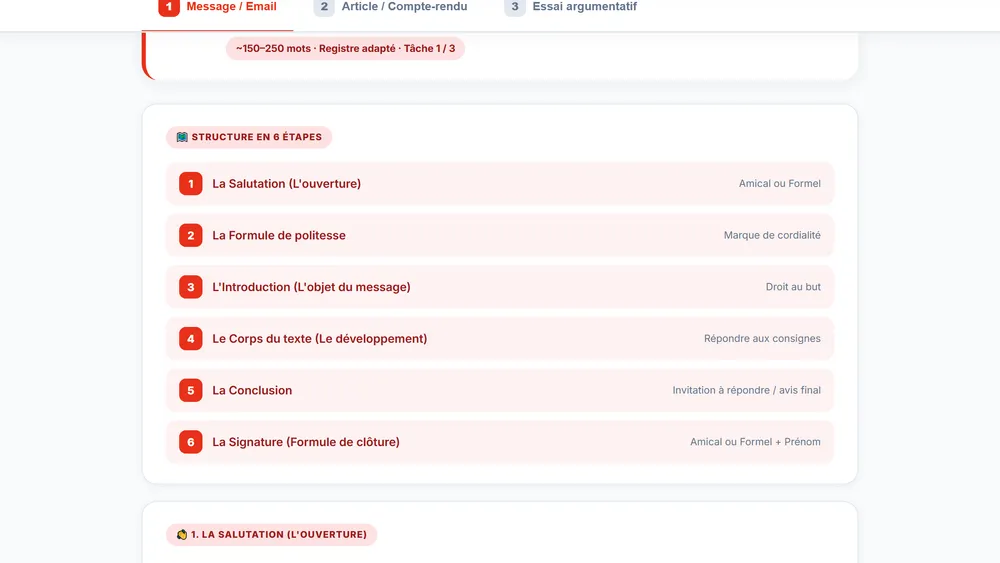Click the 'Répondre aux consignes' note
Viewport: 1000px width, 563px height.
(x=762, y=339)
